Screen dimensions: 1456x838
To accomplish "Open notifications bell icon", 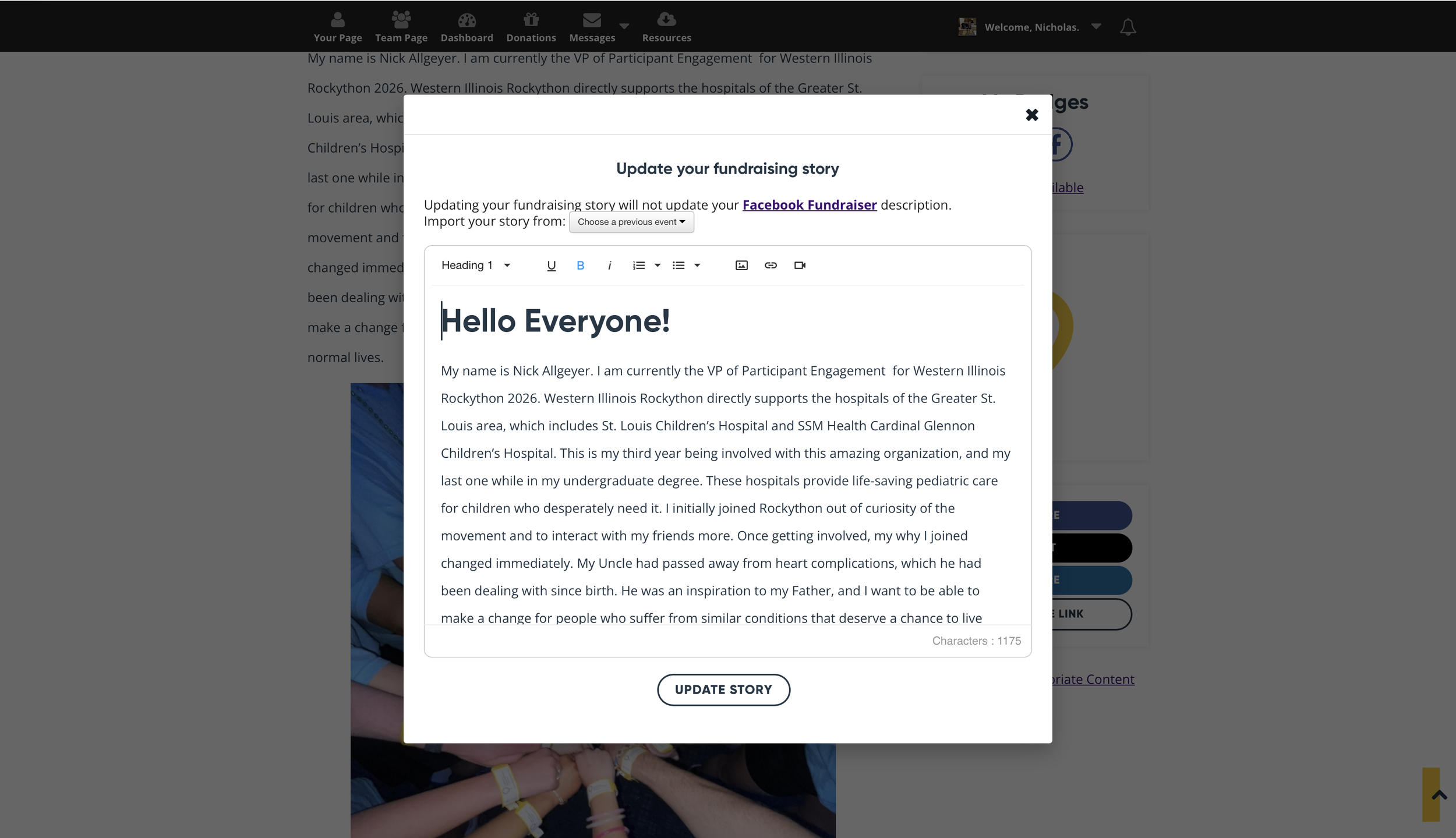I will pos(1128,27).
